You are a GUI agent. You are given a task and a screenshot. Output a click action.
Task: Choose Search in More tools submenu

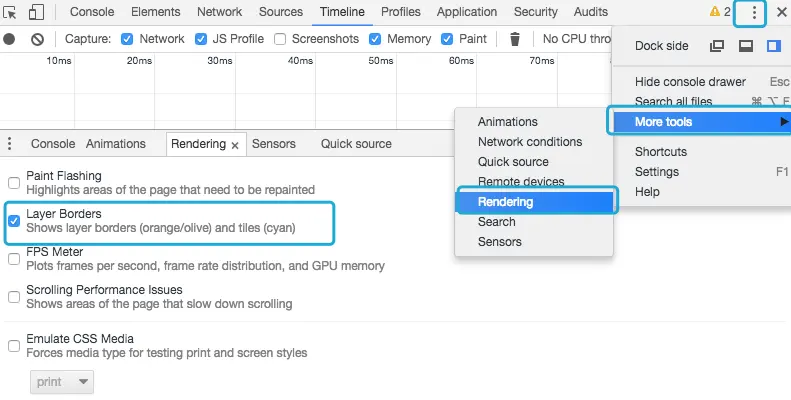[534, 222]
